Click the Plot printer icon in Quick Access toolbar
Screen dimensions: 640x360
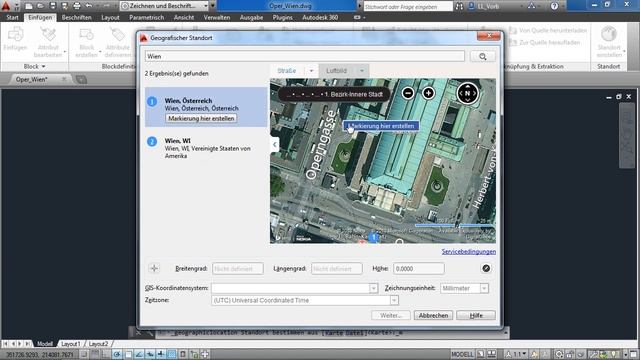77,6
